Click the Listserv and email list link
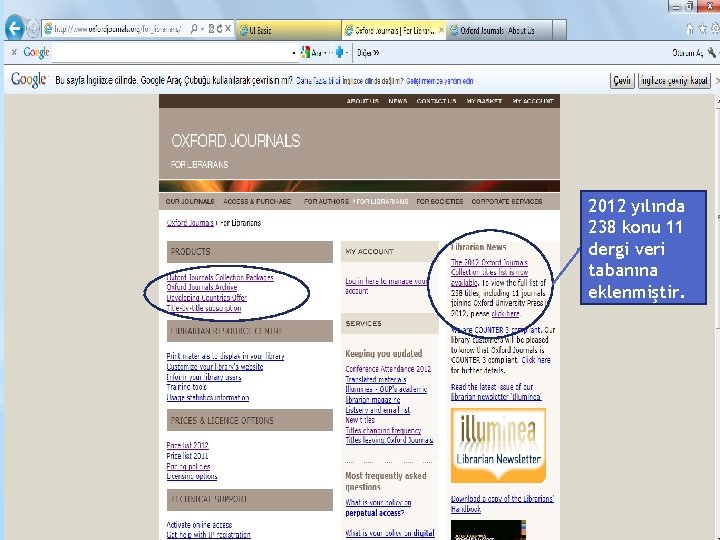 pyautogui.click(x=377, y=410)
